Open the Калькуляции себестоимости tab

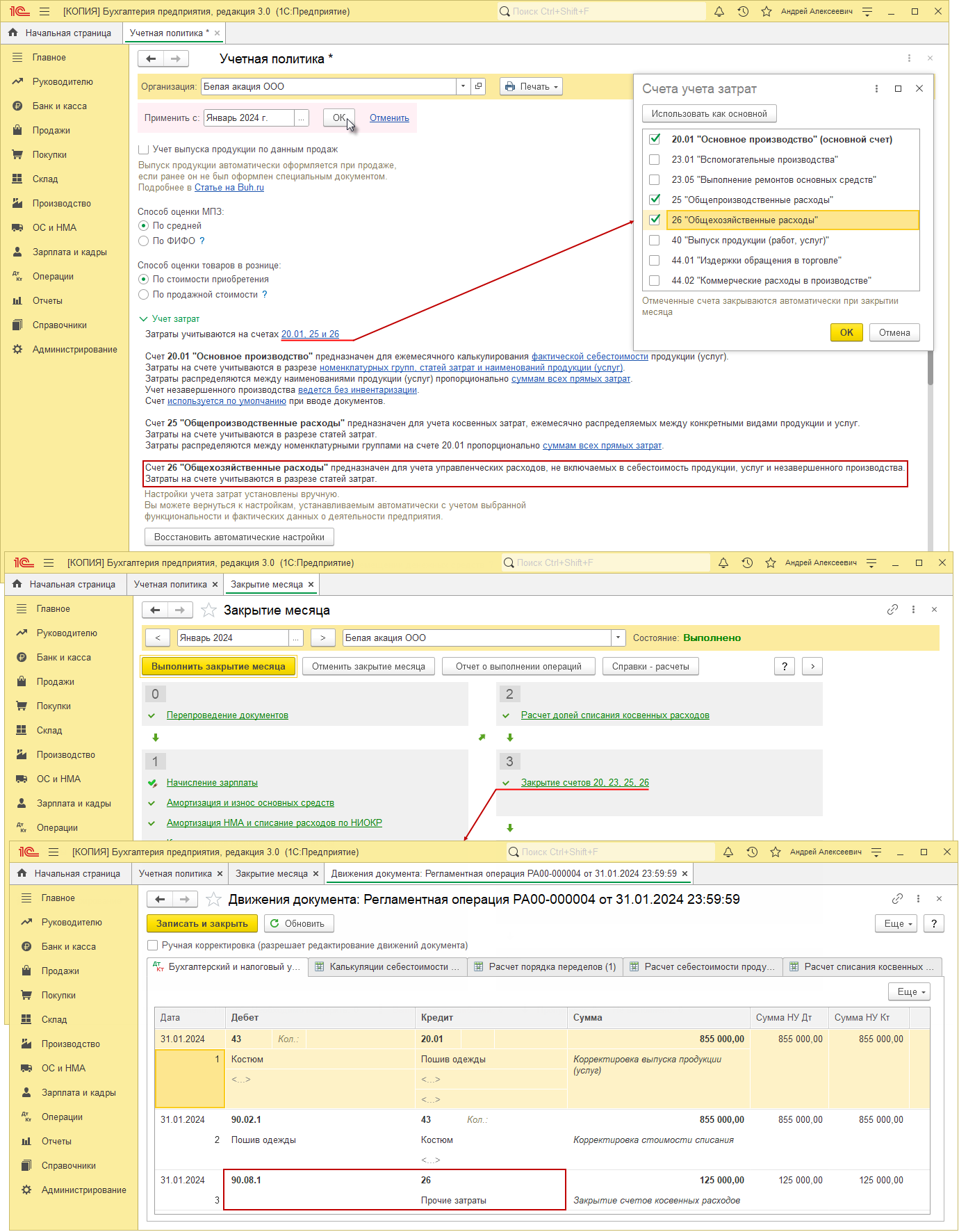tap(387, 967)
